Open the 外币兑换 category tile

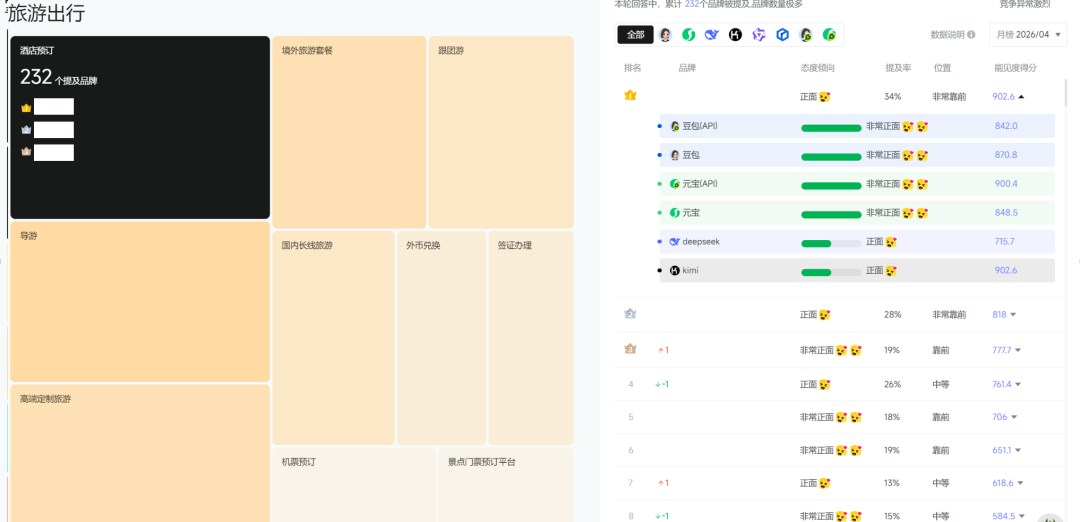[x=442, y=338]
